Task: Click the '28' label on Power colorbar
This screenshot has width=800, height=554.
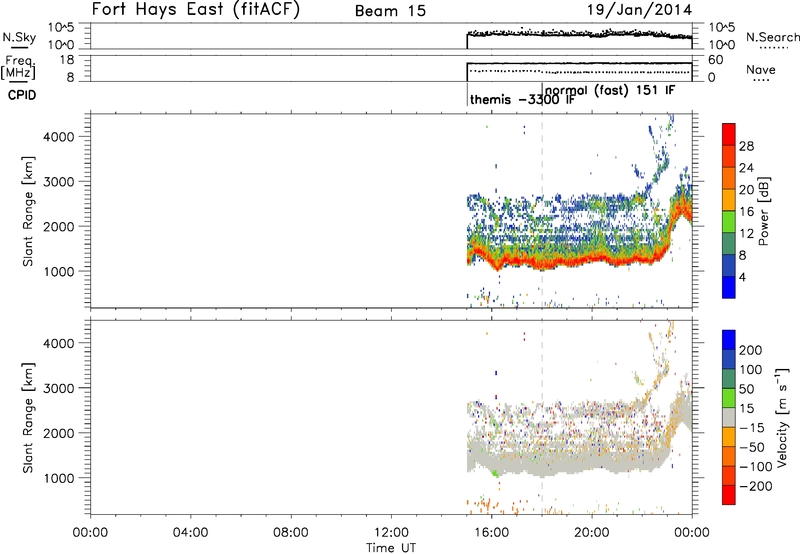Action: pos(746,146)
